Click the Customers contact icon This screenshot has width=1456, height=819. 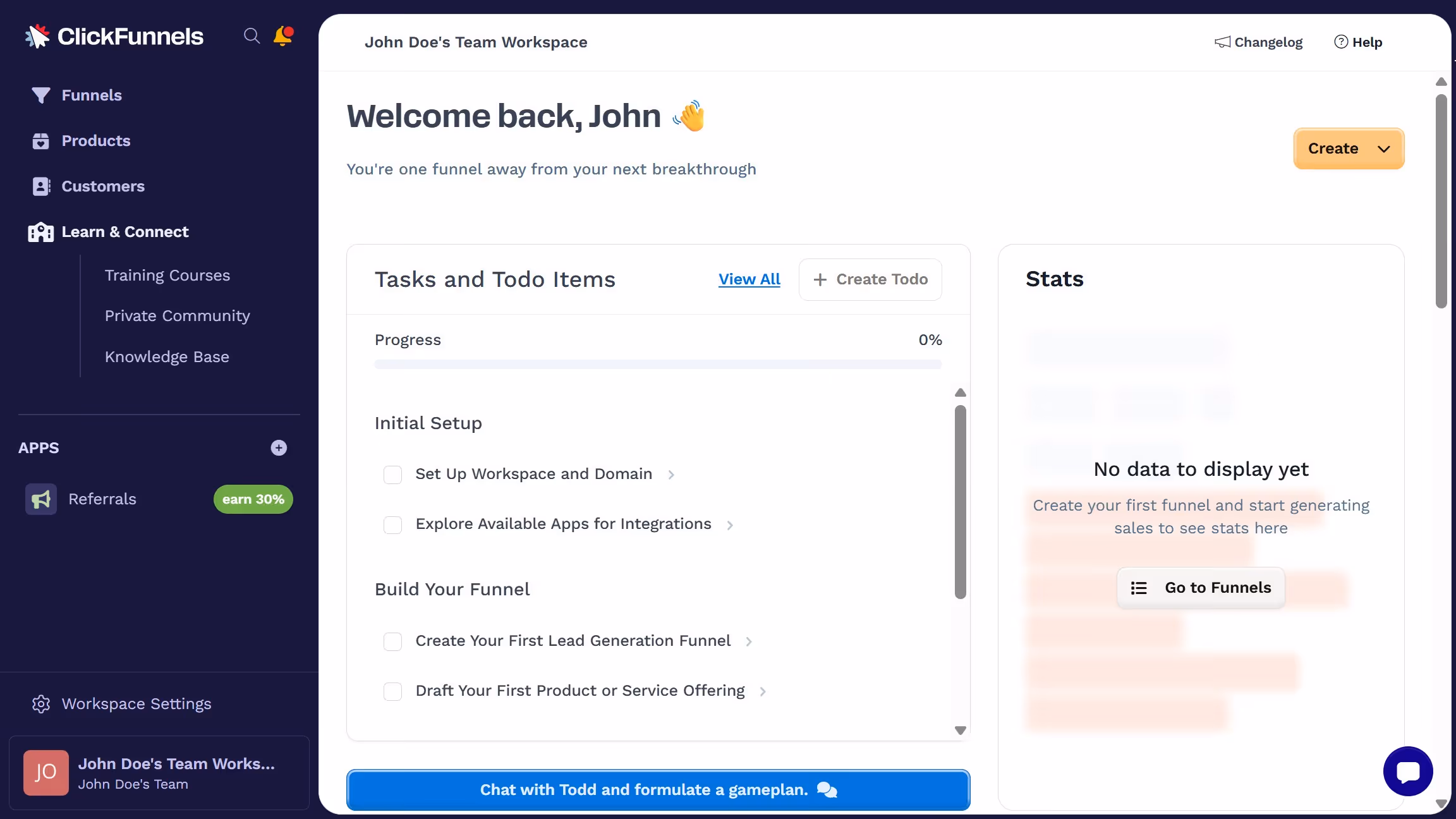[x=40, y=186]
